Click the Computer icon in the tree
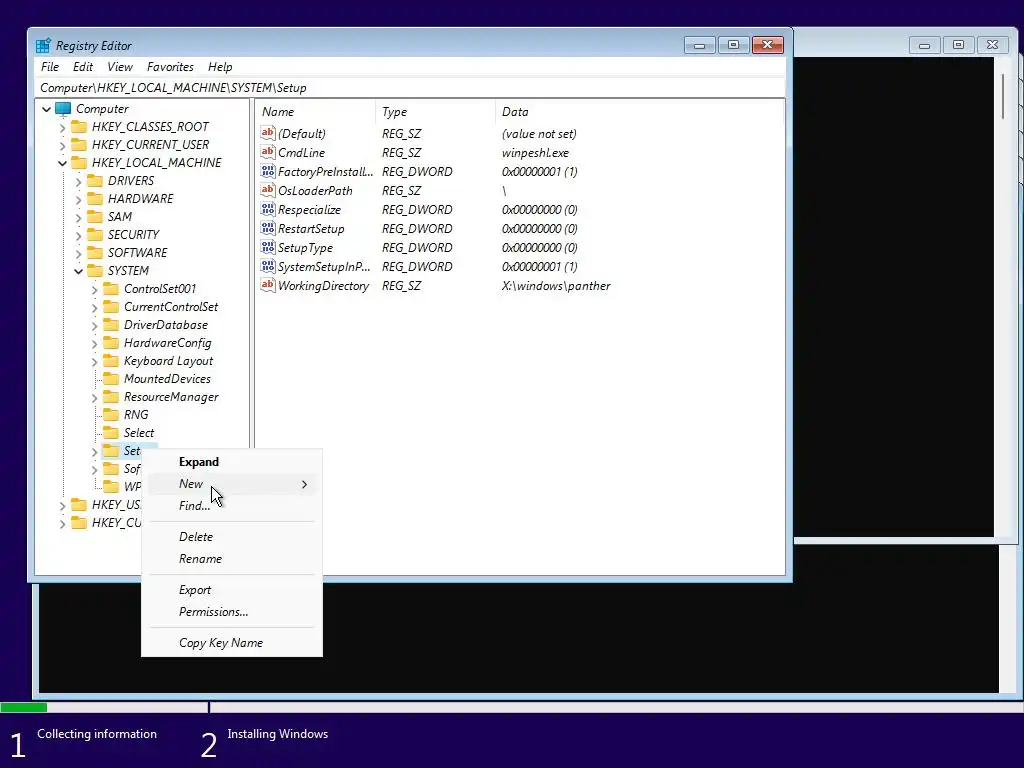This screenshot has width=1024, height=768. click(63, 109)
